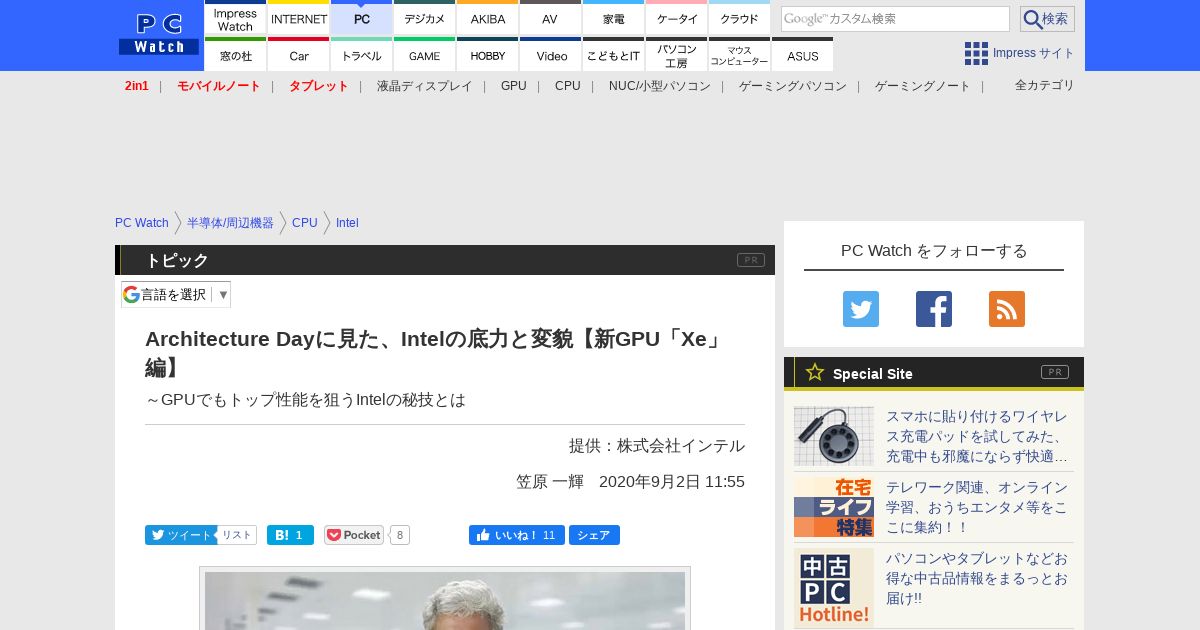Open the Video tab

pos(550,54)
